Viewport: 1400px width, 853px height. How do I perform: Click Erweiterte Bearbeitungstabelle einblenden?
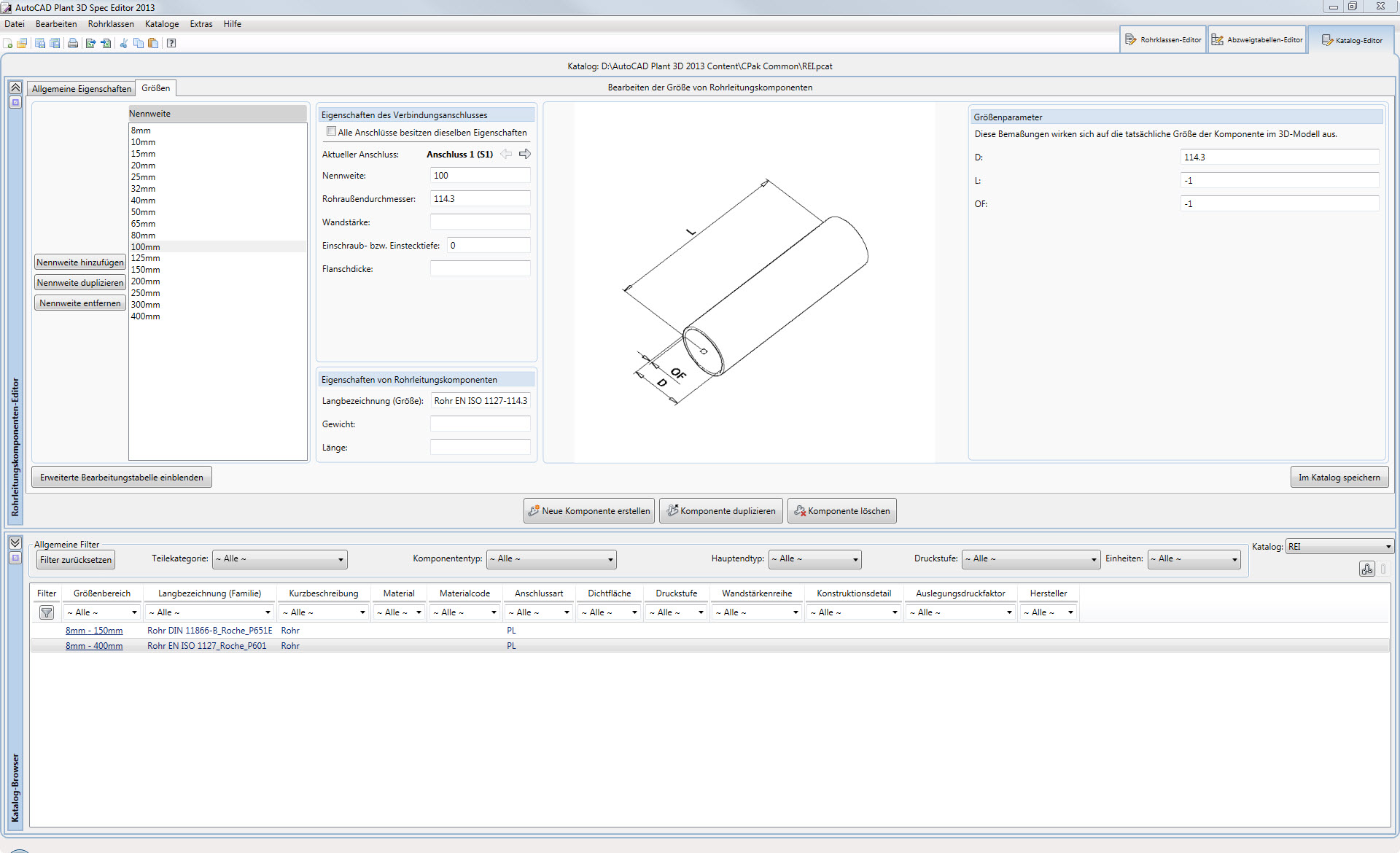(x=122, y=478)
